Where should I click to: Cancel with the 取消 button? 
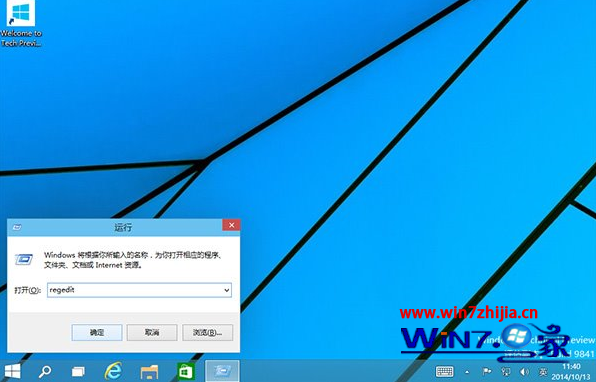pyautogui.click(x=152, y=333)
